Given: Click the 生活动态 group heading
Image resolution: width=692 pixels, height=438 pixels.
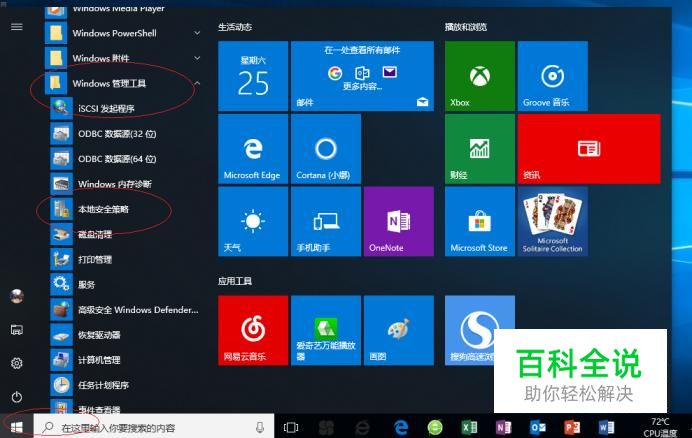Looking at the screenshot, I should 235,27.
